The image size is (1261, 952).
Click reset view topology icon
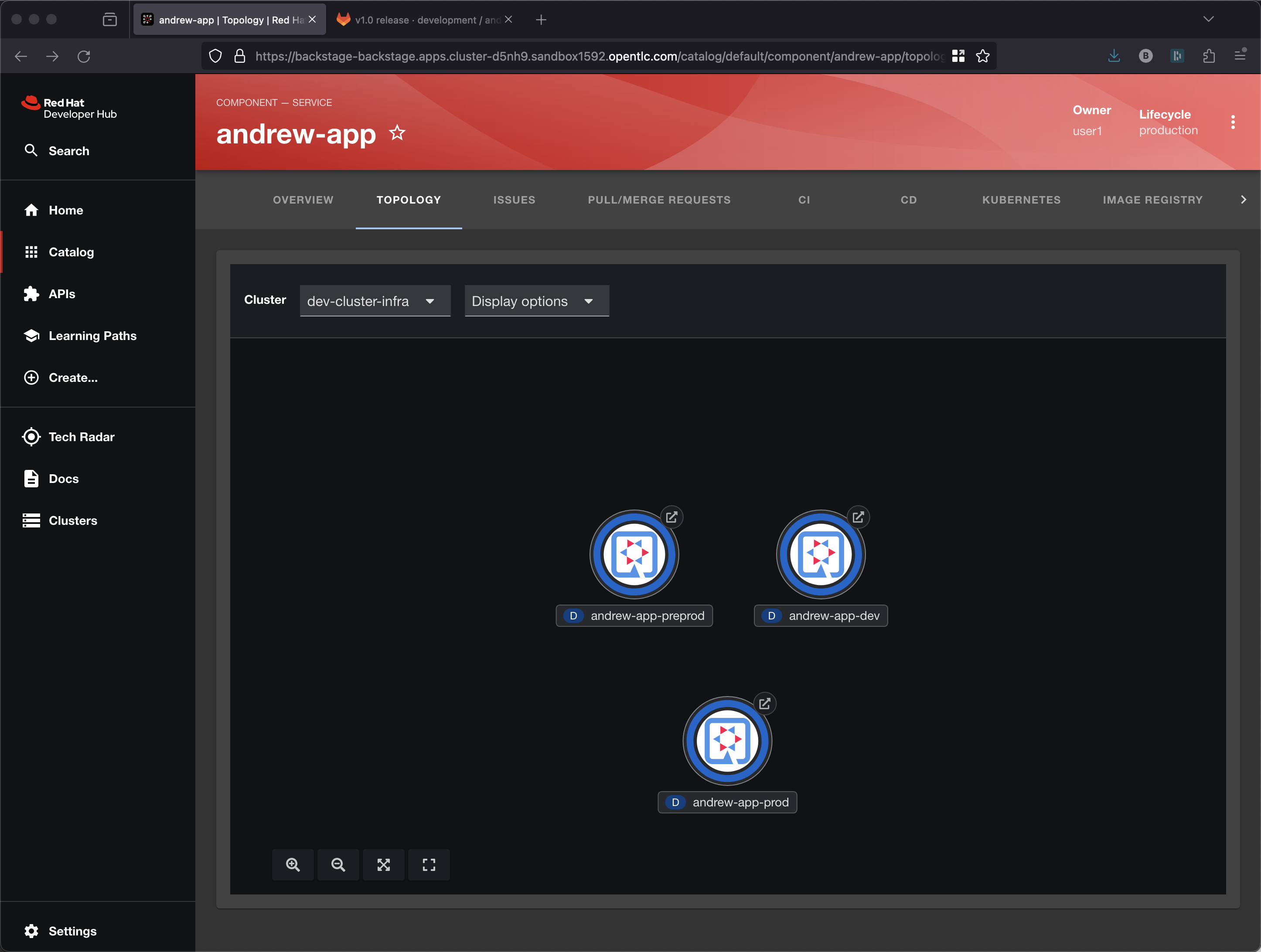pos(429,864)
